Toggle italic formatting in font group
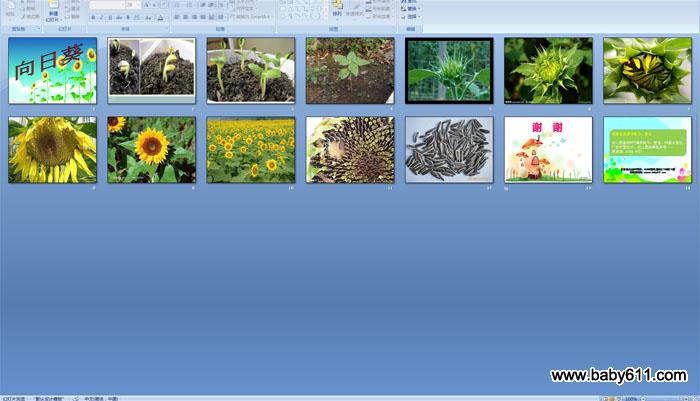 (x=100, y=17)
